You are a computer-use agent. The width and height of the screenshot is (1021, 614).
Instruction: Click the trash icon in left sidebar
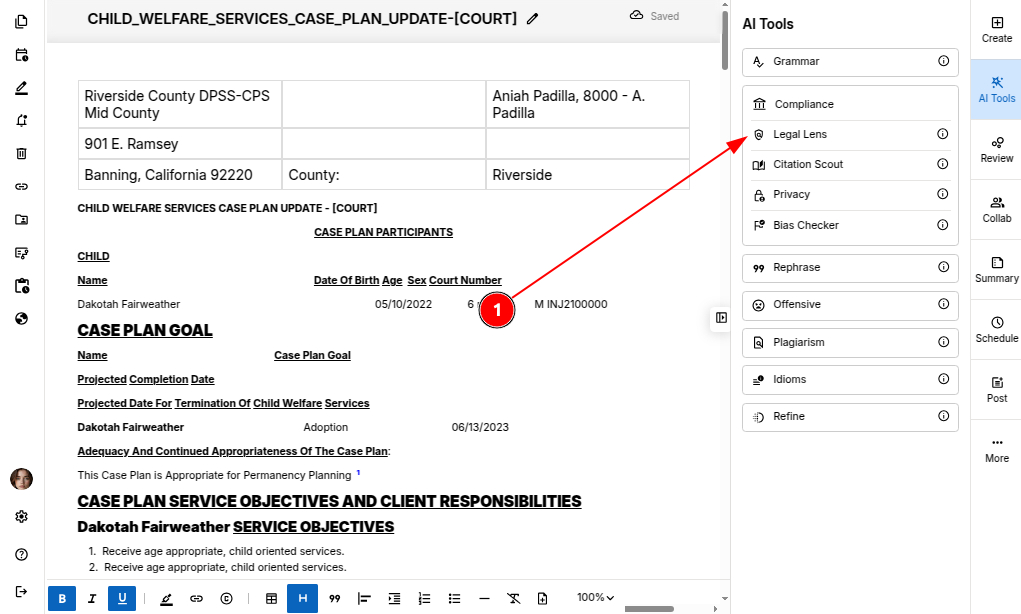[21, 153]
